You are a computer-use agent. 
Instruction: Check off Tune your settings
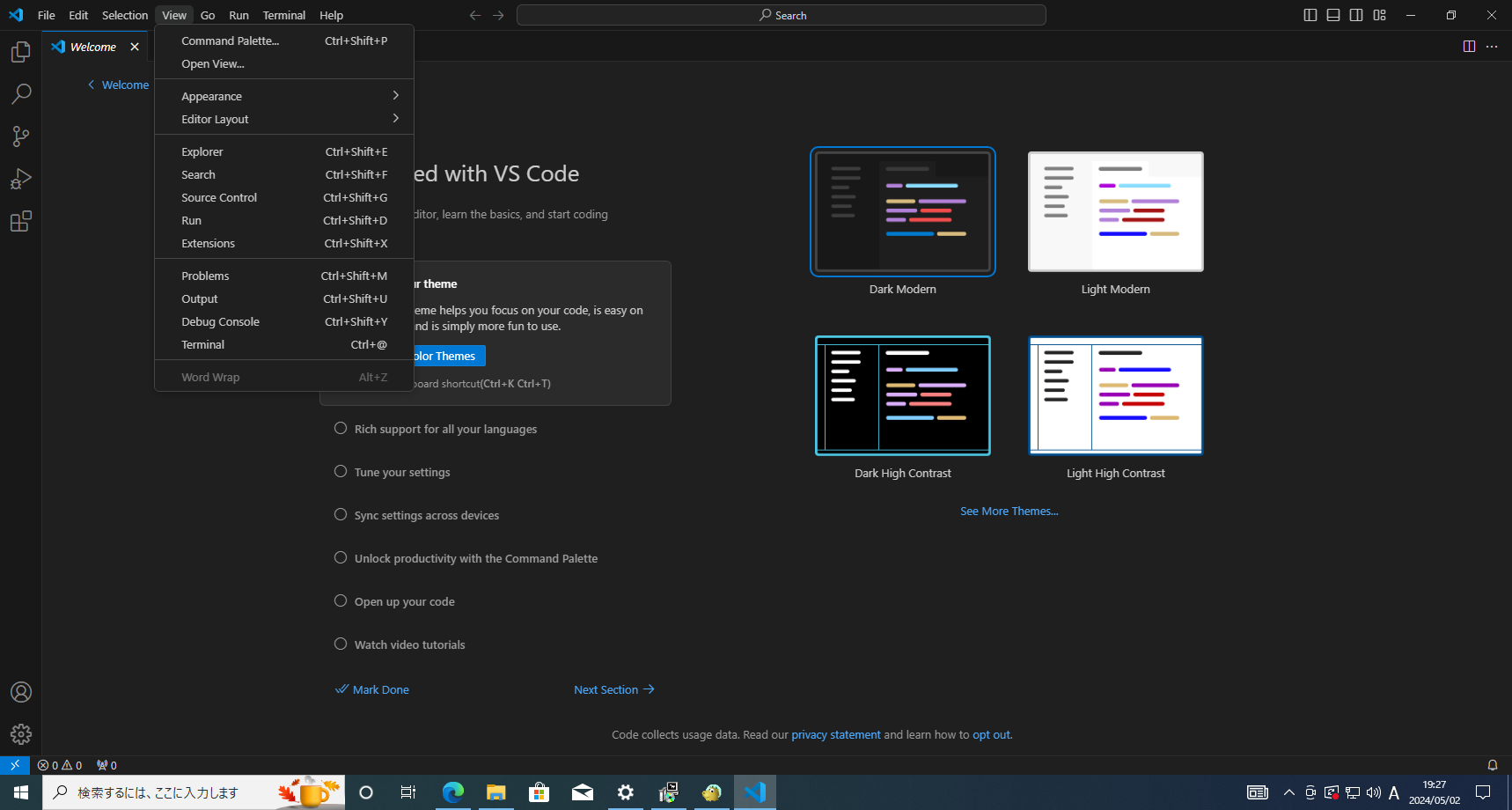(341, 471)
